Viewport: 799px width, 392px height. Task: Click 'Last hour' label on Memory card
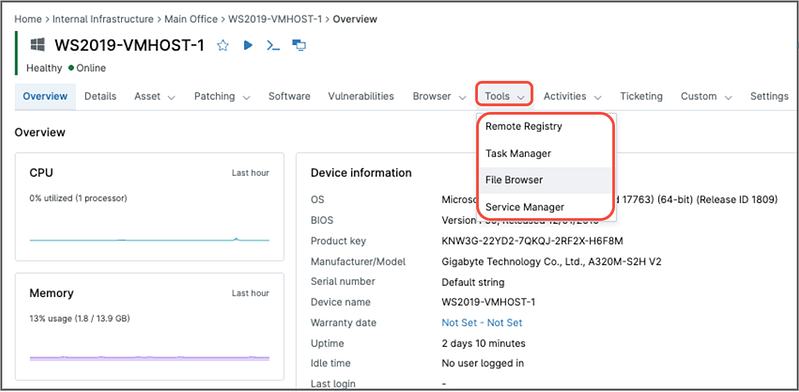pos(250,293)
